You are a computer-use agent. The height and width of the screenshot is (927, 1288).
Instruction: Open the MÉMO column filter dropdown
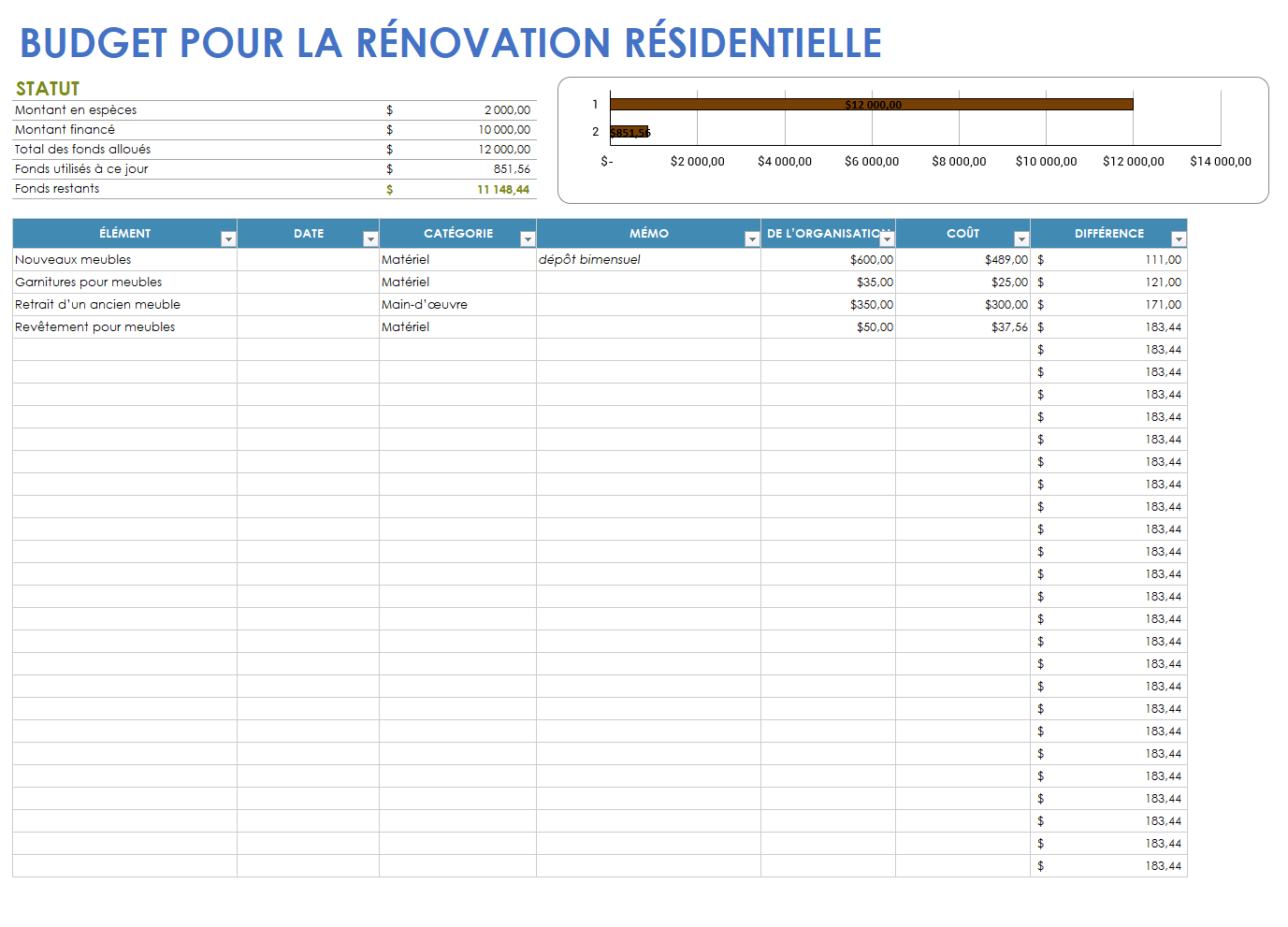click(752, 239)
